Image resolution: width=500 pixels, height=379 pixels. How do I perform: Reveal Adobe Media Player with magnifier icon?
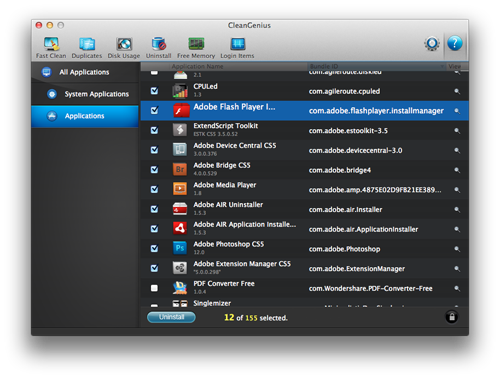[x=457, y=190]
